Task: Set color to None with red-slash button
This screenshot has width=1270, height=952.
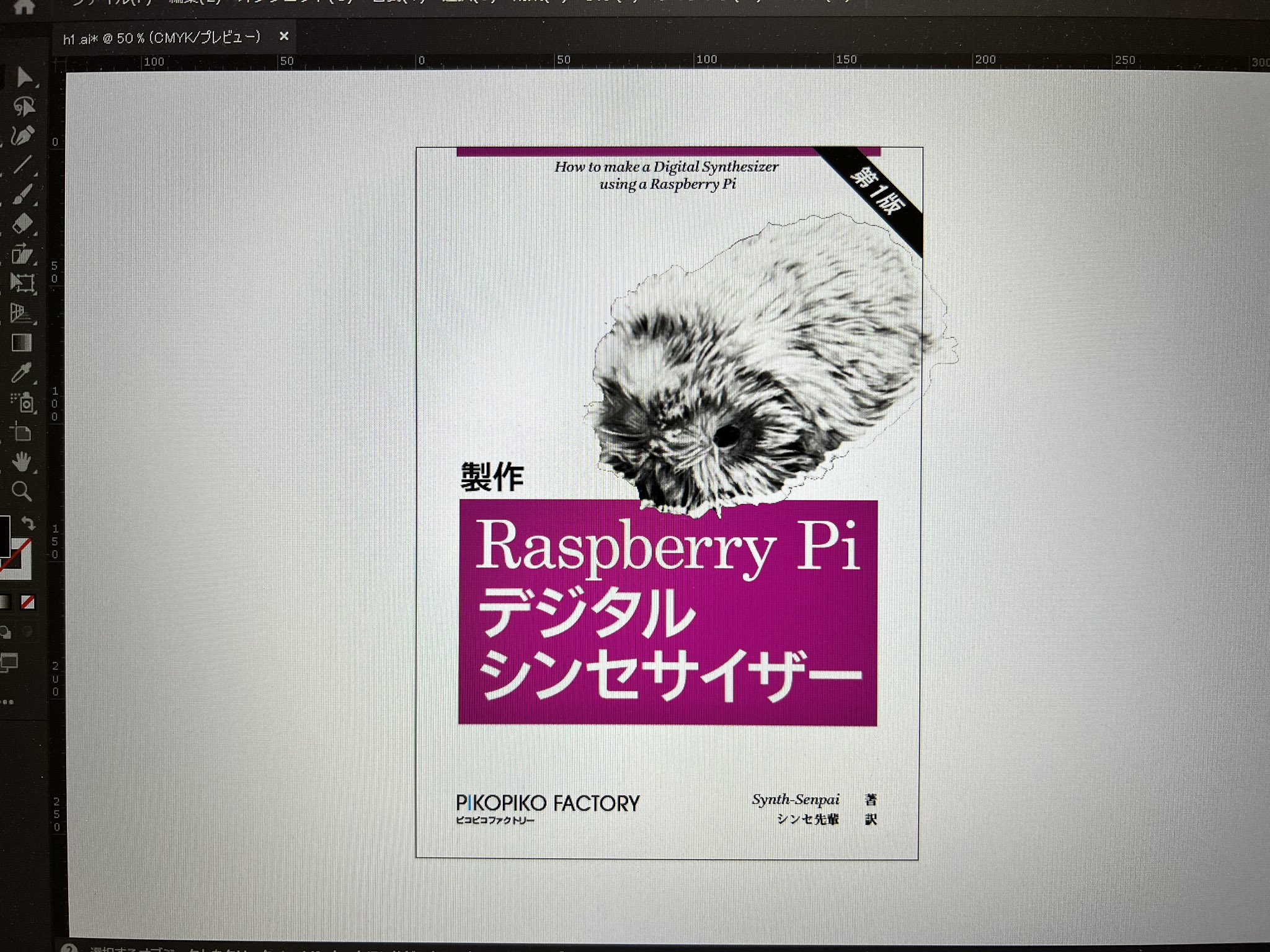Action: coord(28,602)
